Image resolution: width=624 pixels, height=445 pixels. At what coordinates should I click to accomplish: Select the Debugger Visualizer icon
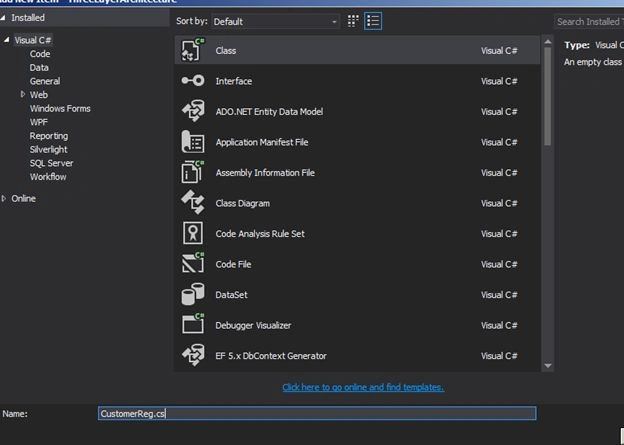tap(193, 324)
